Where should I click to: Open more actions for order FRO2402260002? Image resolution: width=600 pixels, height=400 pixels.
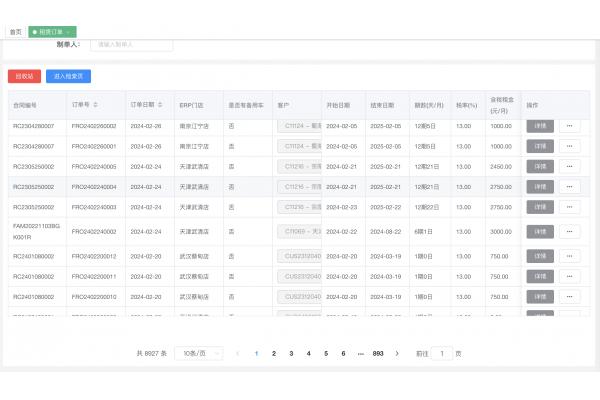click(x=569, y=126)
